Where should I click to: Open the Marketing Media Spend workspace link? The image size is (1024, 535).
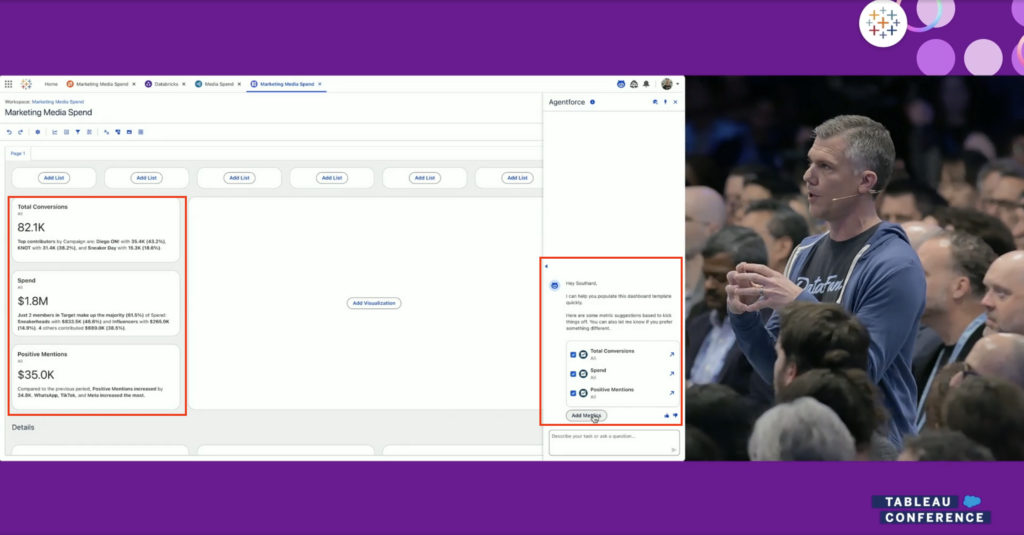[58, 102]
